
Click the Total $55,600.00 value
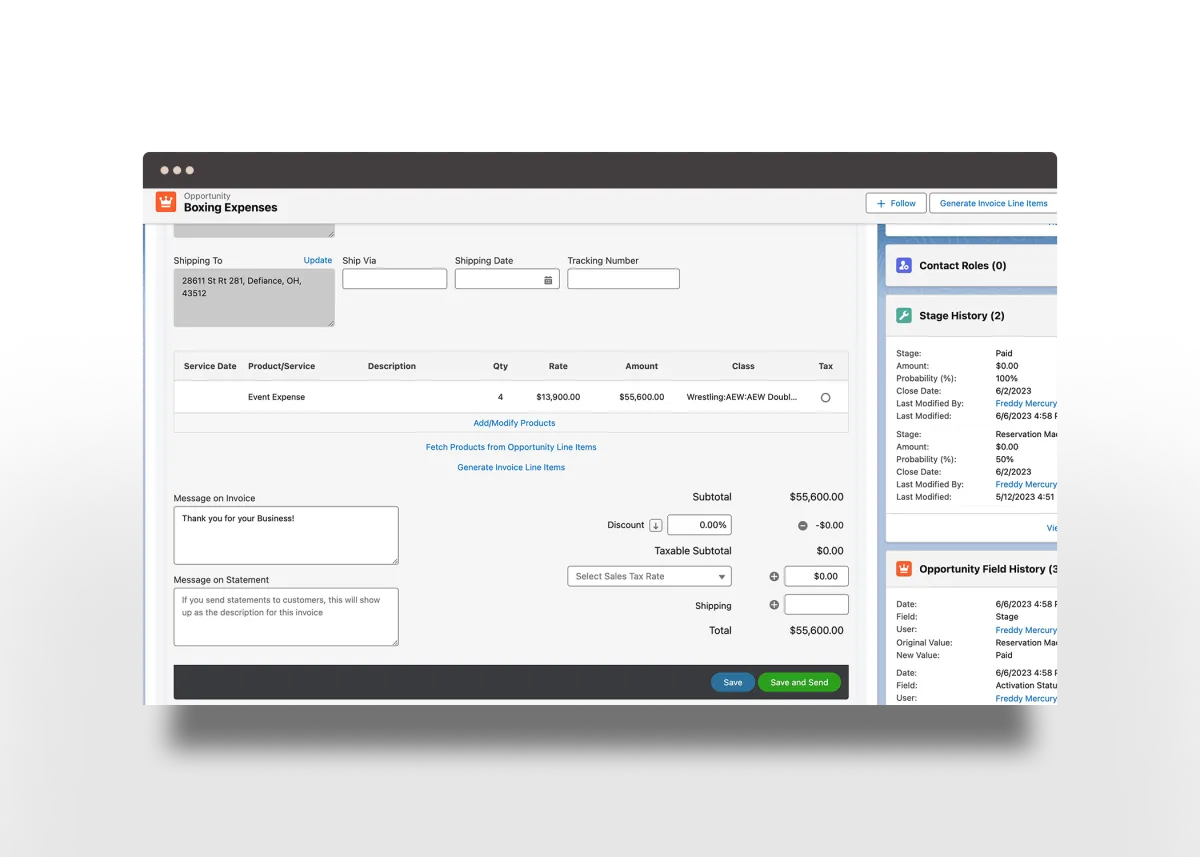[816, 631]
